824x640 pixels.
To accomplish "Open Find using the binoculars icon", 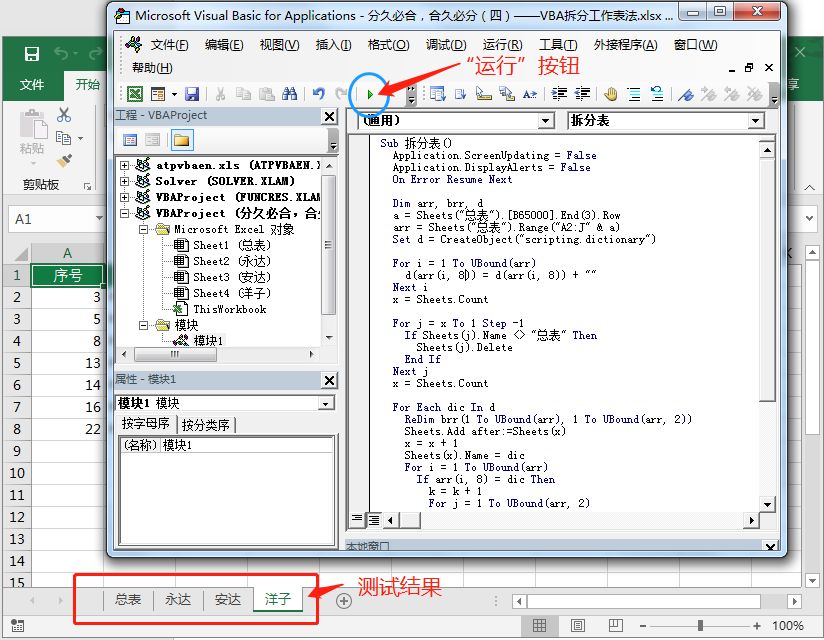I will (289, 93).
